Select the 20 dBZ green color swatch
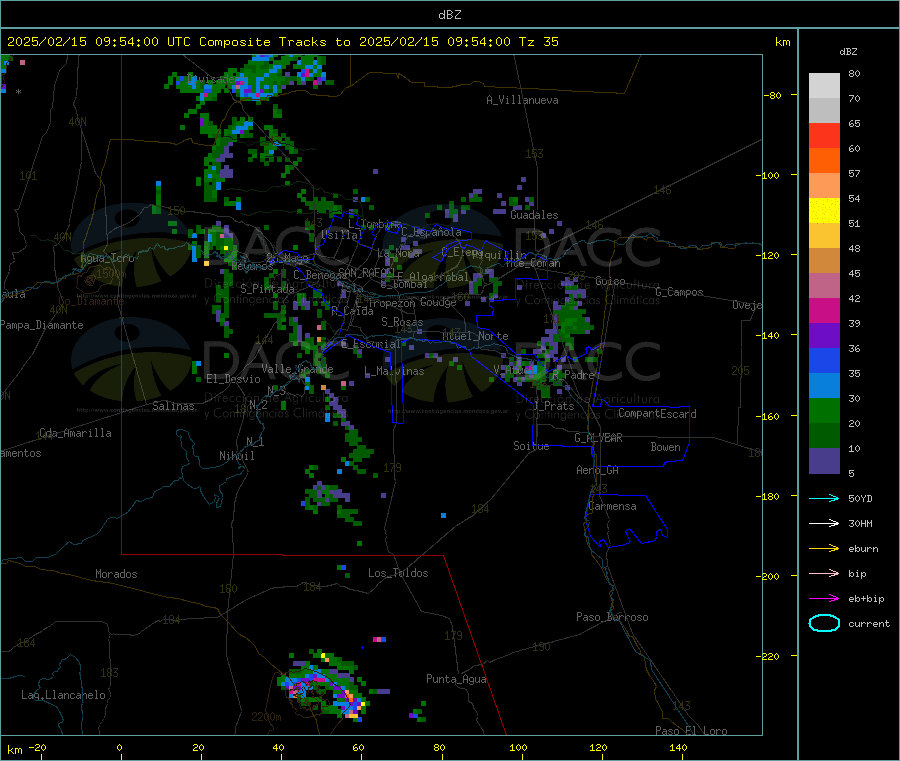900x761 pixels. (x=824, y=410)
